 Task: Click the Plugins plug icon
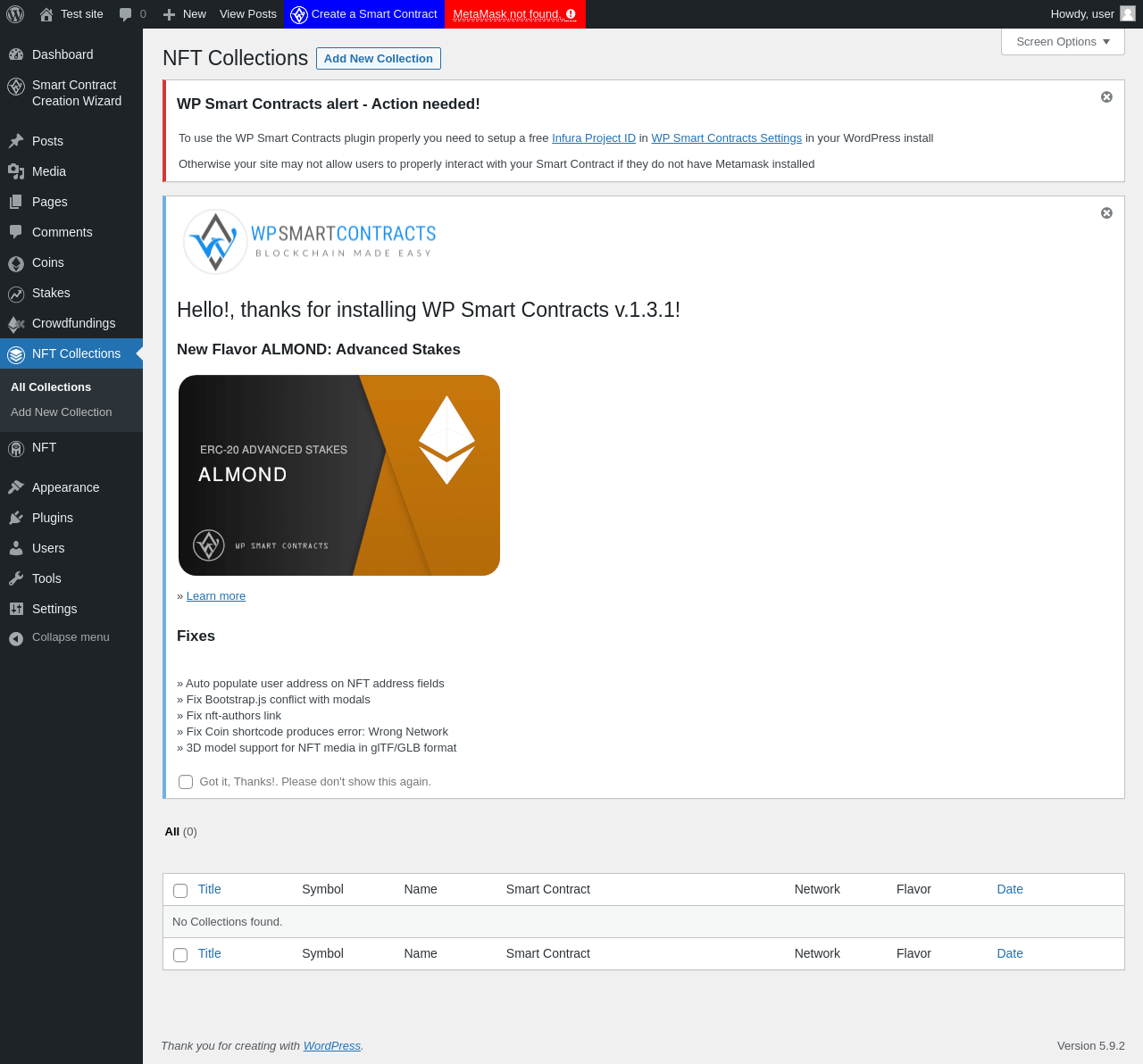[16, 518]
